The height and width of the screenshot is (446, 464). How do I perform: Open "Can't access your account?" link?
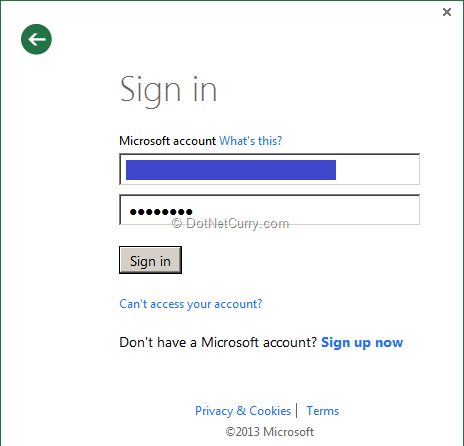coord(191,304)
